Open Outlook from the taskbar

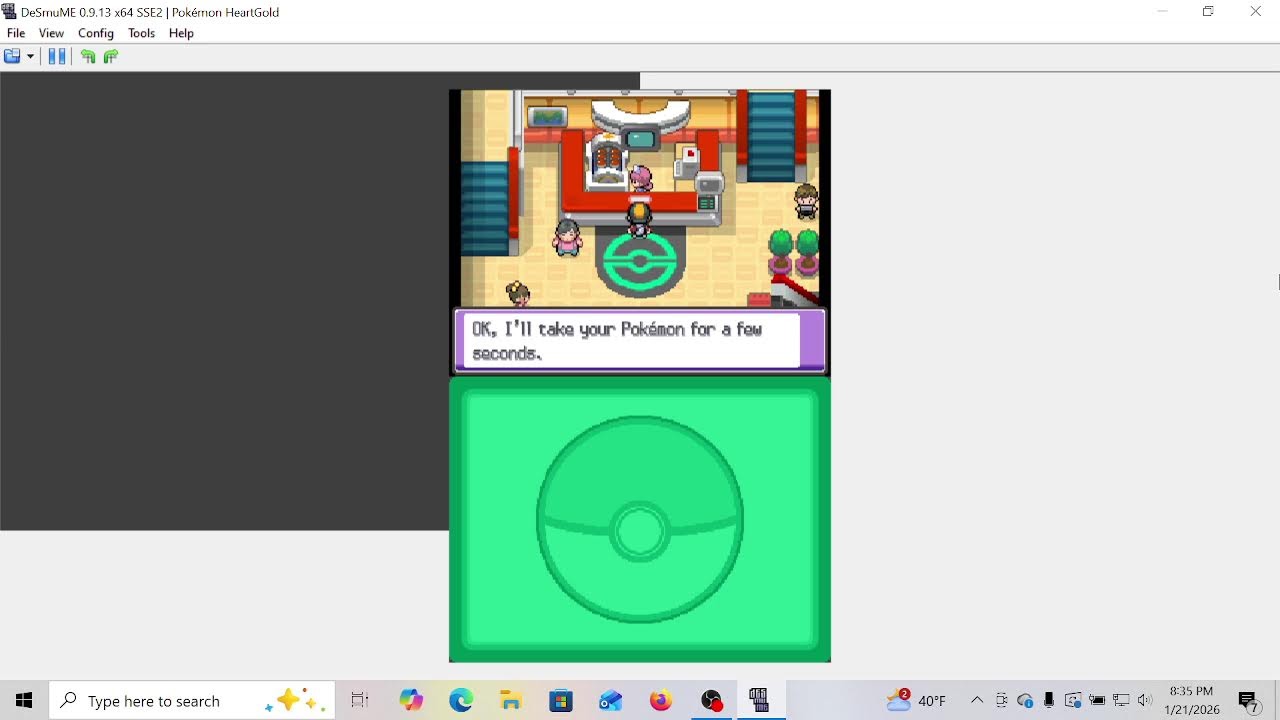(611, 701)
